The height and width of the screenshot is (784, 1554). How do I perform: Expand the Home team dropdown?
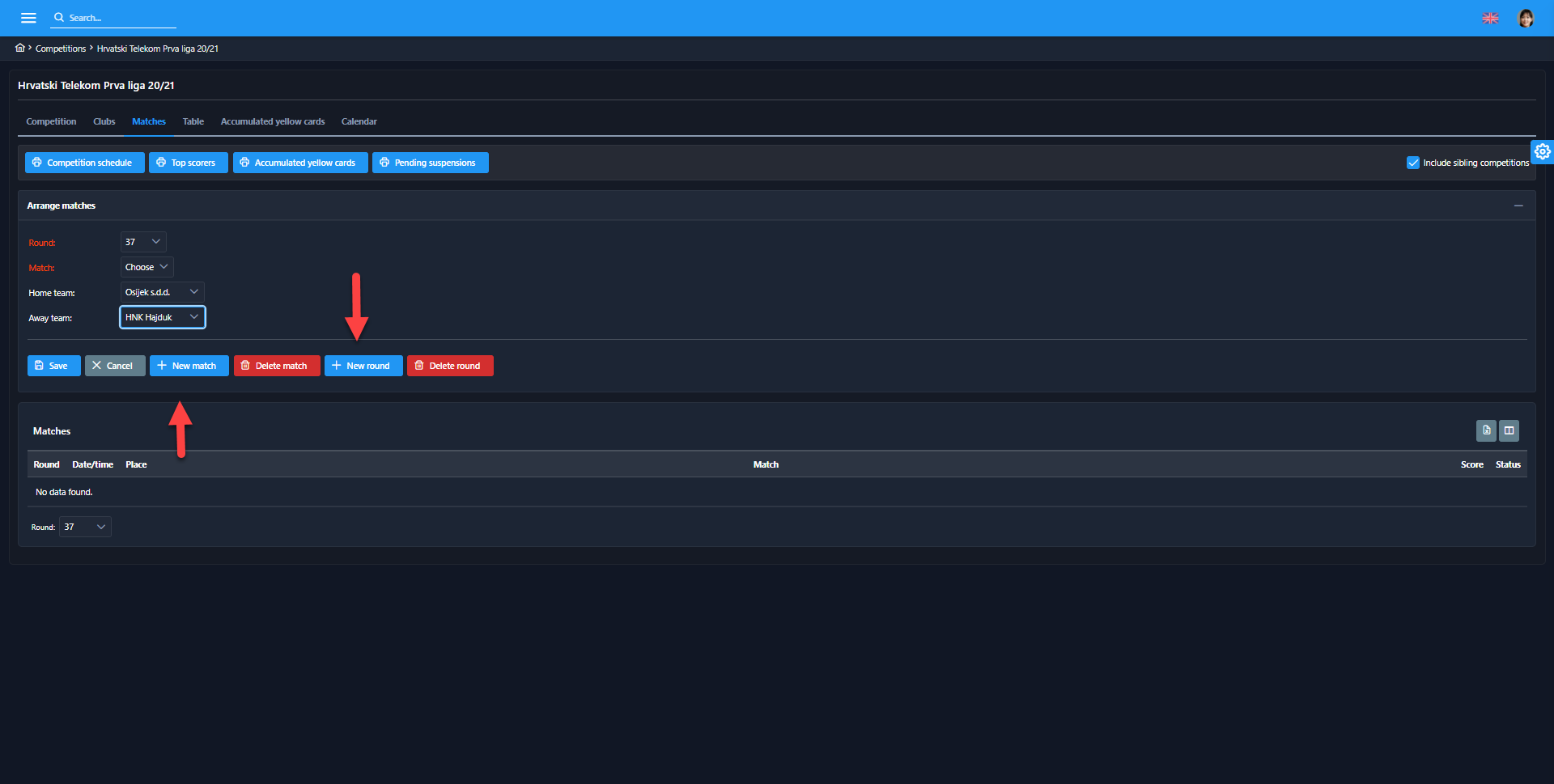pyautogui.click(x=162, y=292)
